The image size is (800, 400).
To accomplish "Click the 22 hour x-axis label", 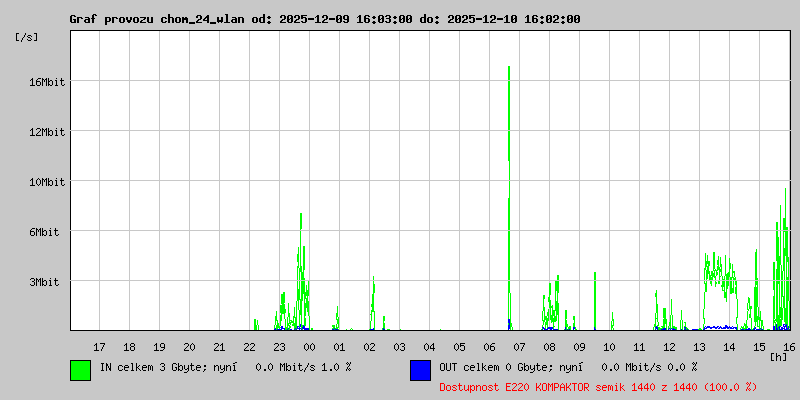I will 249,347.
